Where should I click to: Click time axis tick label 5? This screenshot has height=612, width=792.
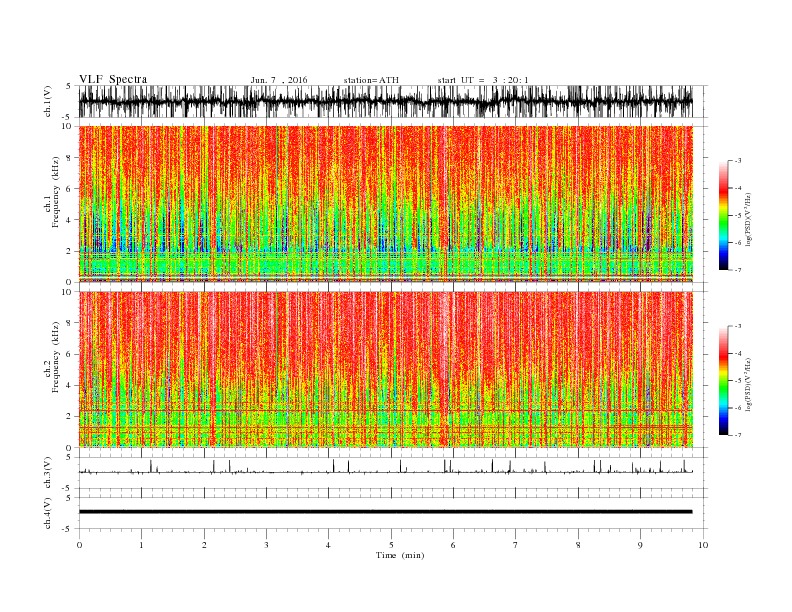coord(391,545)
